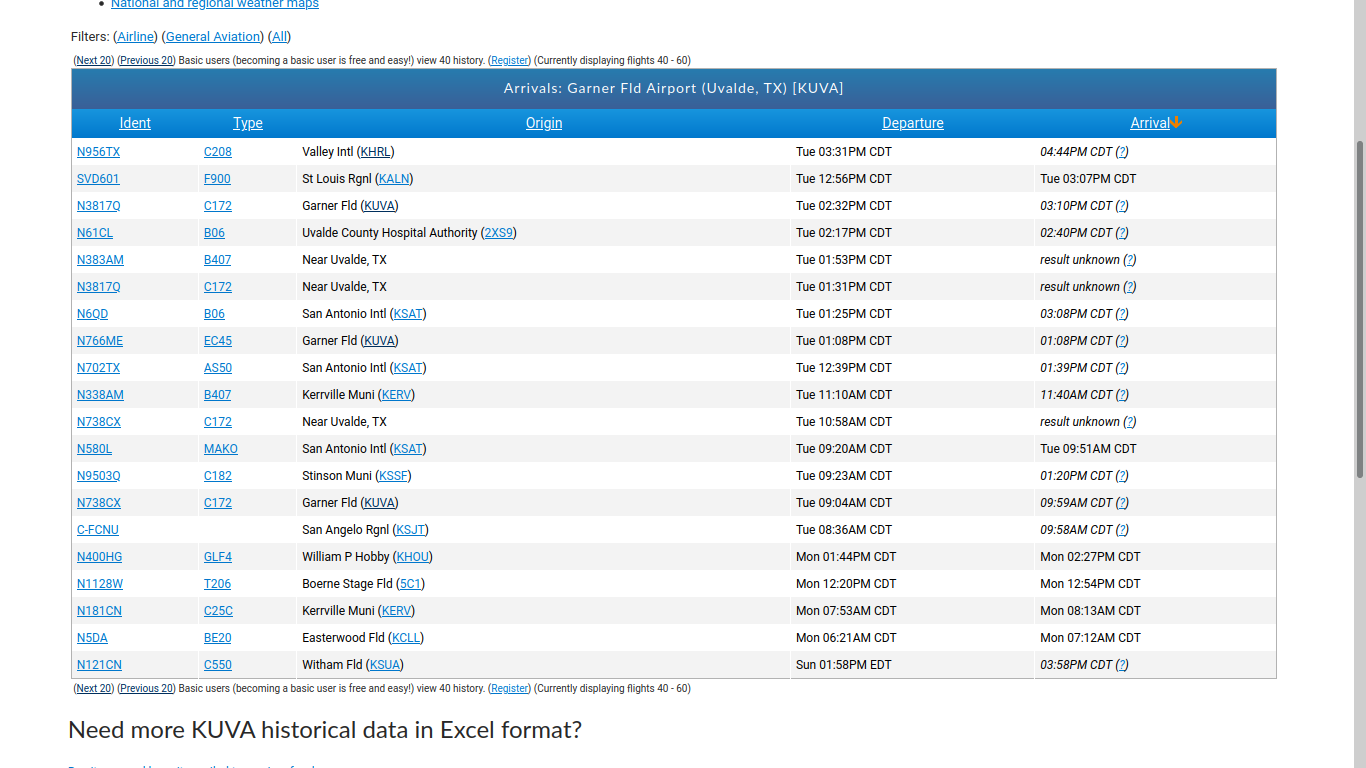Open flight N121CN
Viewport: 1366px width, 768px height.
99,665
